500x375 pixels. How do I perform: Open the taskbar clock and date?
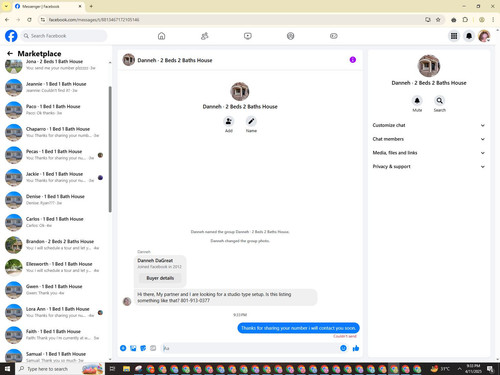coord(473,369)
